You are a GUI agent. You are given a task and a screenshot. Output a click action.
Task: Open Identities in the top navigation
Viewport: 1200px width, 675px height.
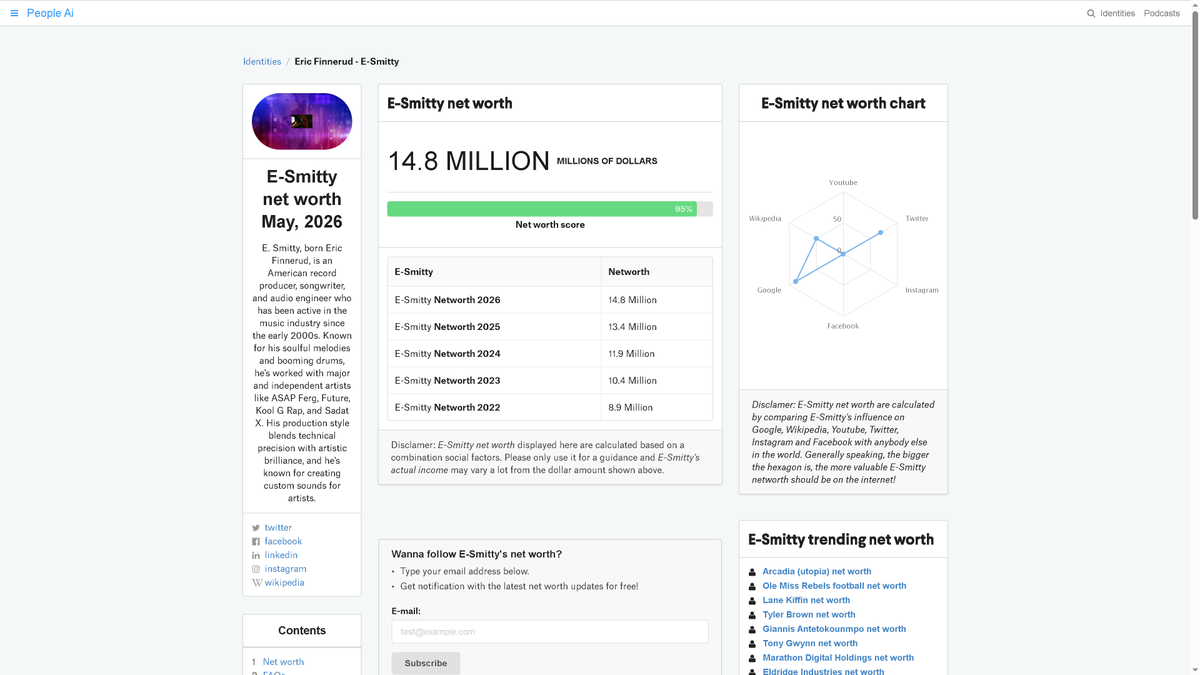coord(1117,13)
